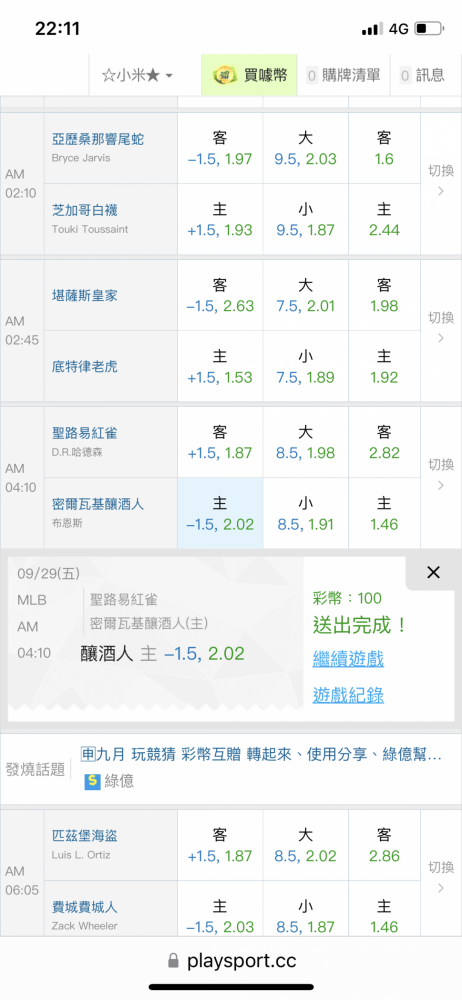Open the 九月 玩競猜 hot topic link
462x1000 pixels.
[x=270, y=754]
